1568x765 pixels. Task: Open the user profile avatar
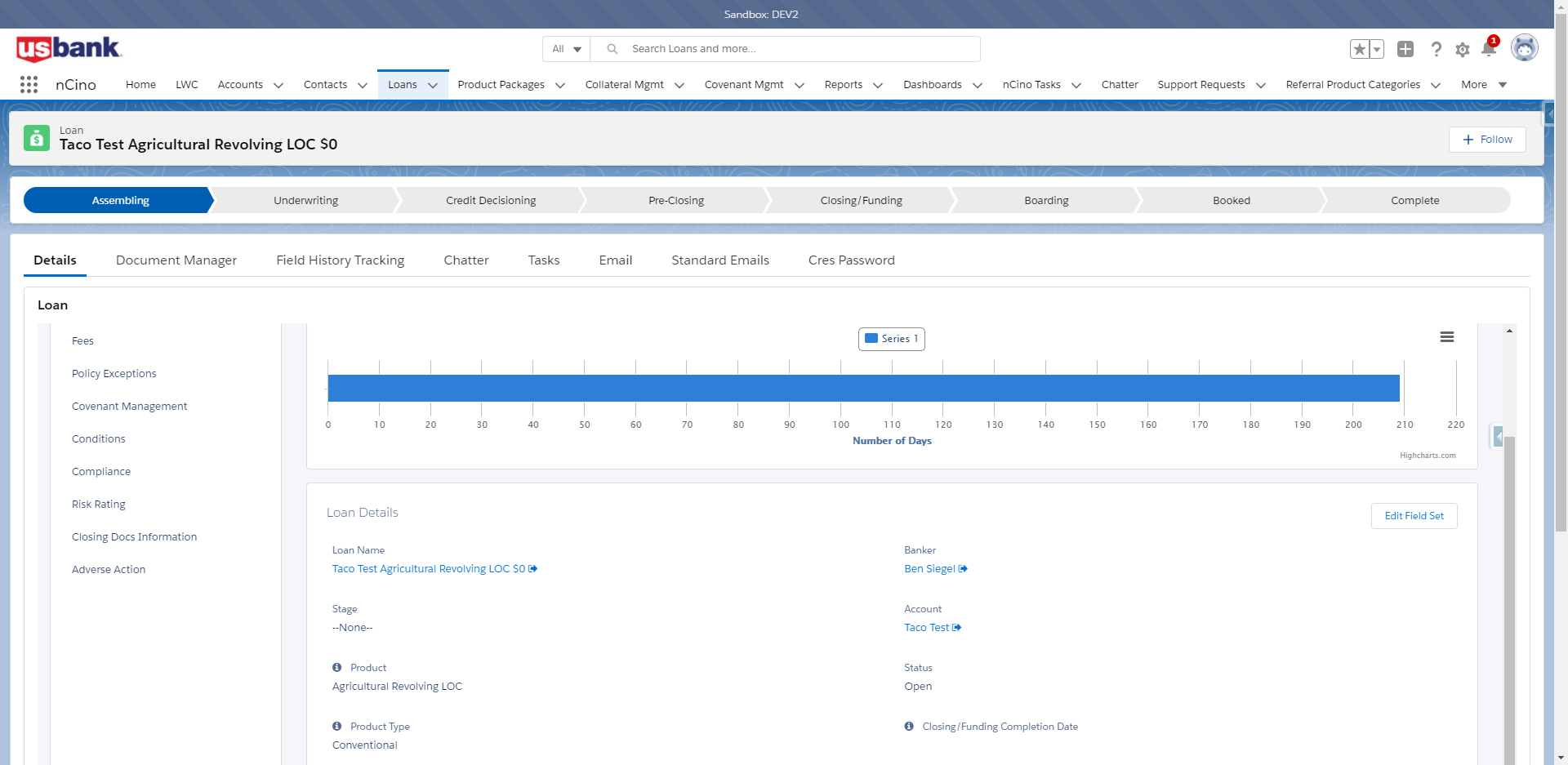(x=1524, y=48)
